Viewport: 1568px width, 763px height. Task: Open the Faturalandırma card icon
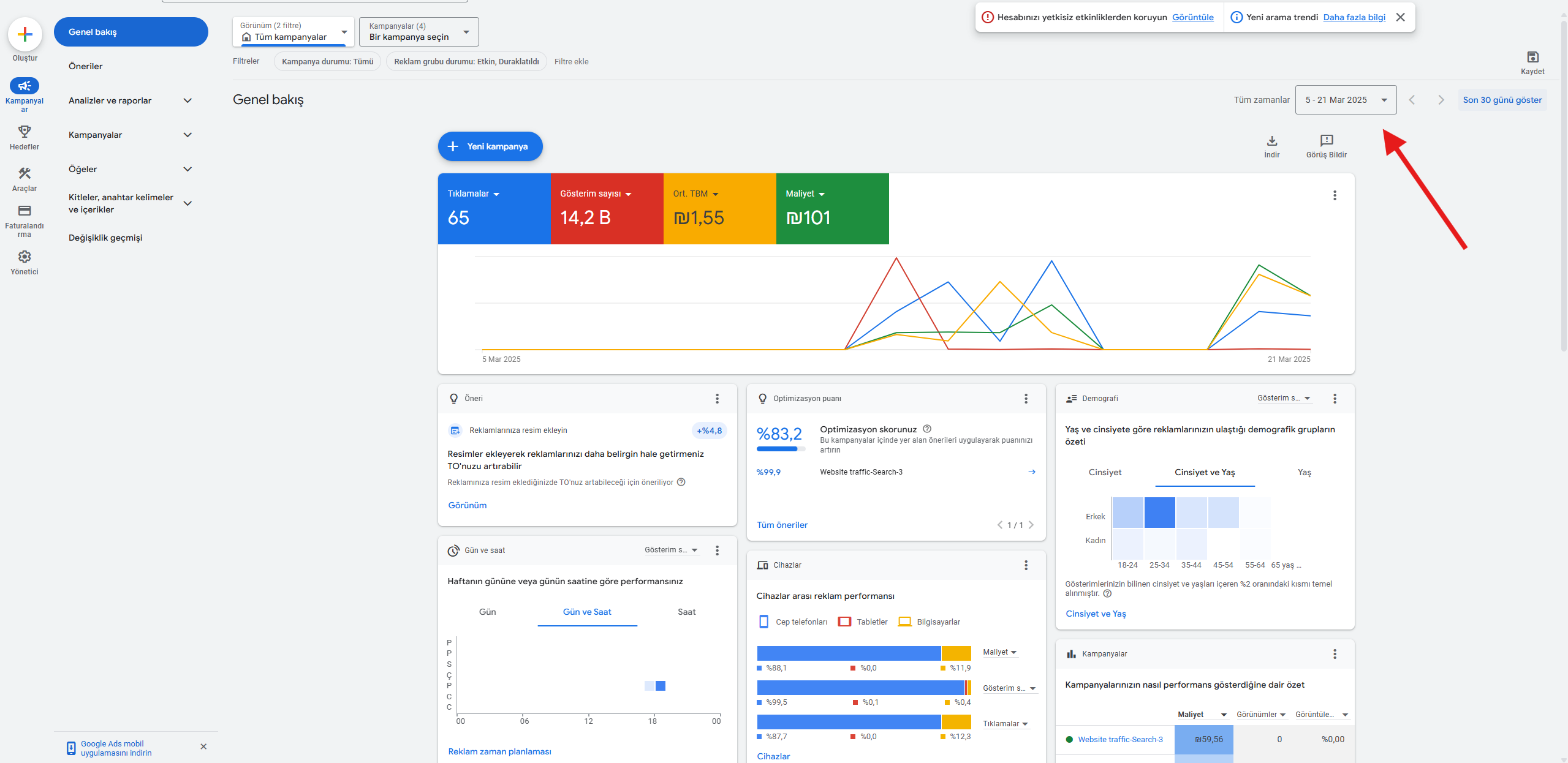[x=25, y=211]
